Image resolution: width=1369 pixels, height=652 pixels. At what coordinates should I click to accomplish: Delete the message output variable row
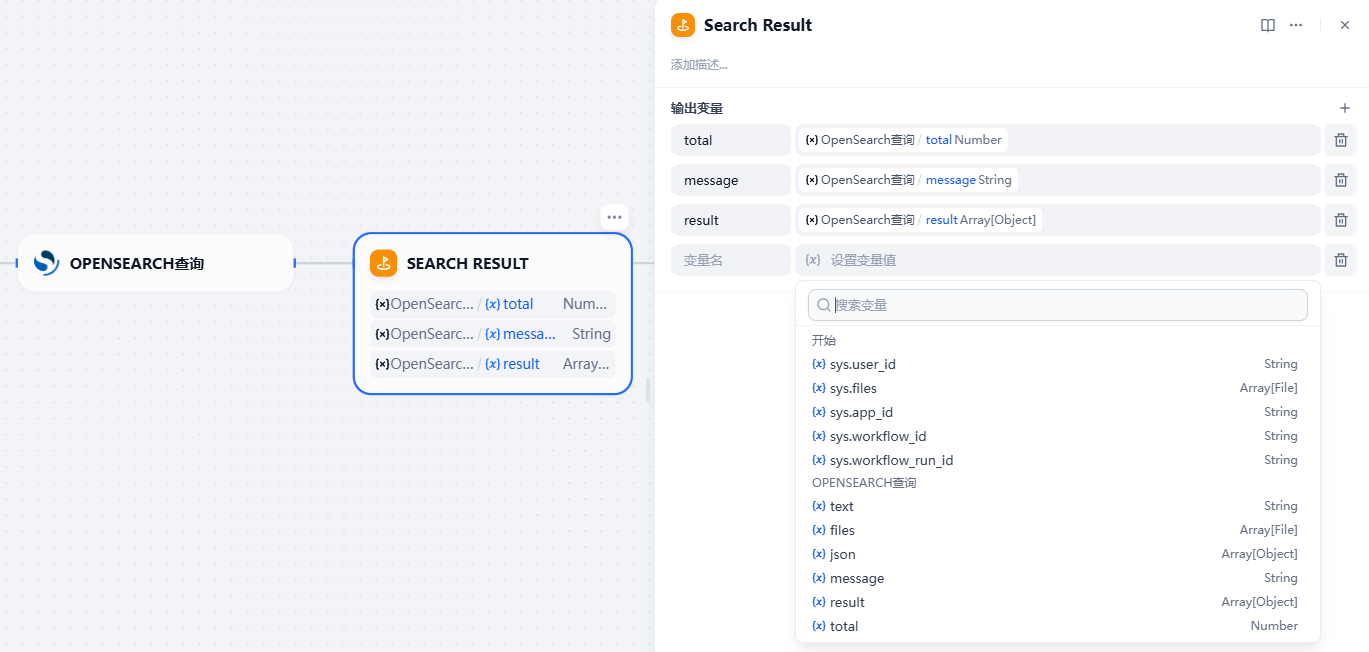(1341, 180)
